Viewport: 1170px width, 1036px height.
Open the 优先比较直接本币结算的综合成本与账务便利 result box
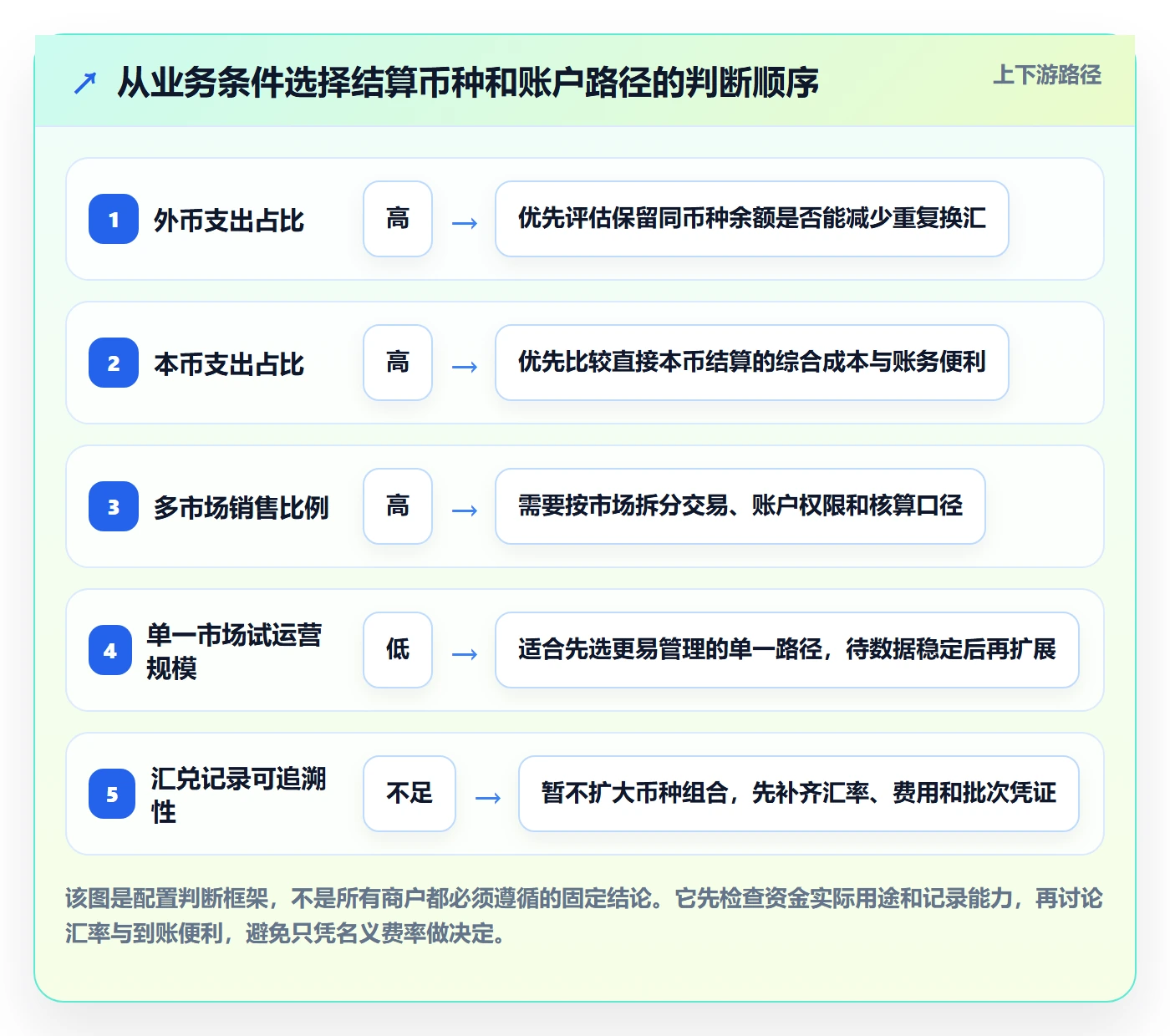coord(752,363)
